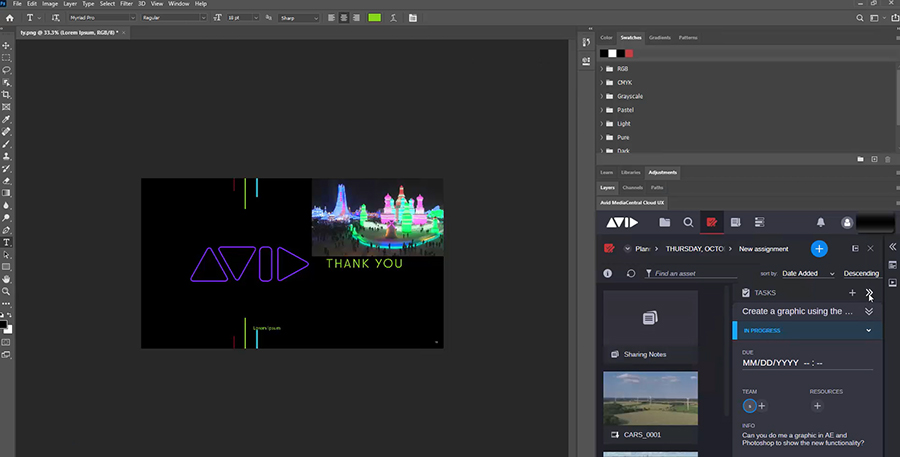The height and width of the screenshot is (457, 900).
Task: Open the Layer menu
Action: tap(70, 3)
